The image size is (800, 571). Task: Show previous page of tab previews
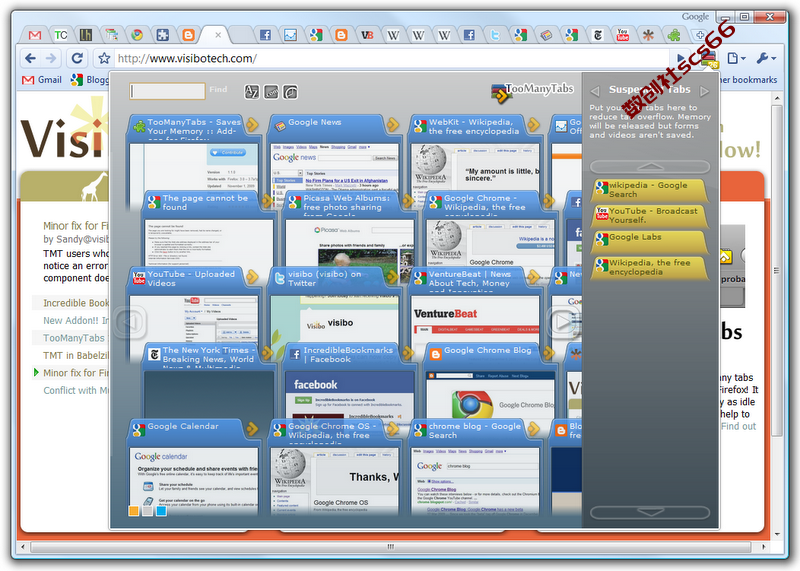coord(131,322)
